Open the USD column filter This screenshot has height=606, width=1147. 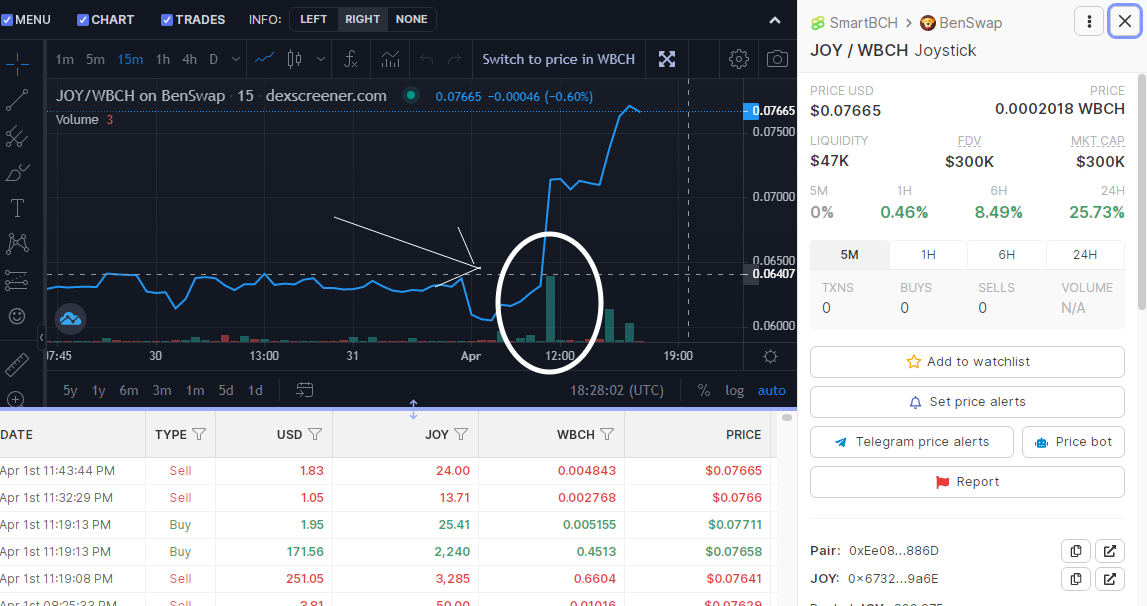[x=315, y=434]
